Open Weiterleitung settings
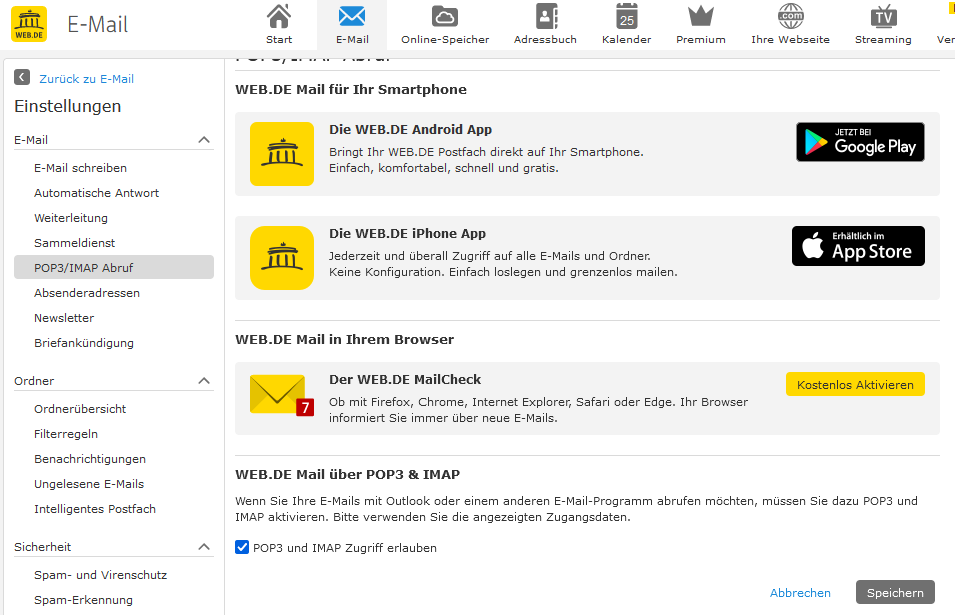This screenshot has width=955, height=615. pos(71,218)
